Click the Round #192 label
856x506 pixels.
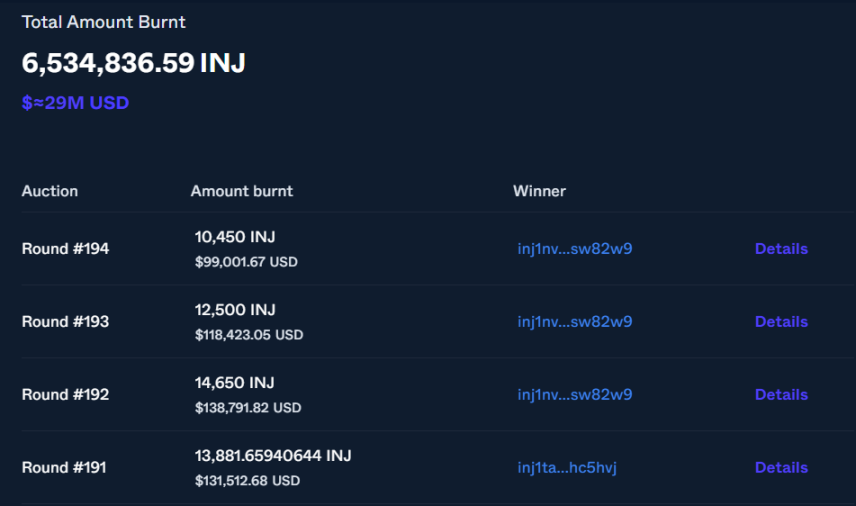coord(65,395)
